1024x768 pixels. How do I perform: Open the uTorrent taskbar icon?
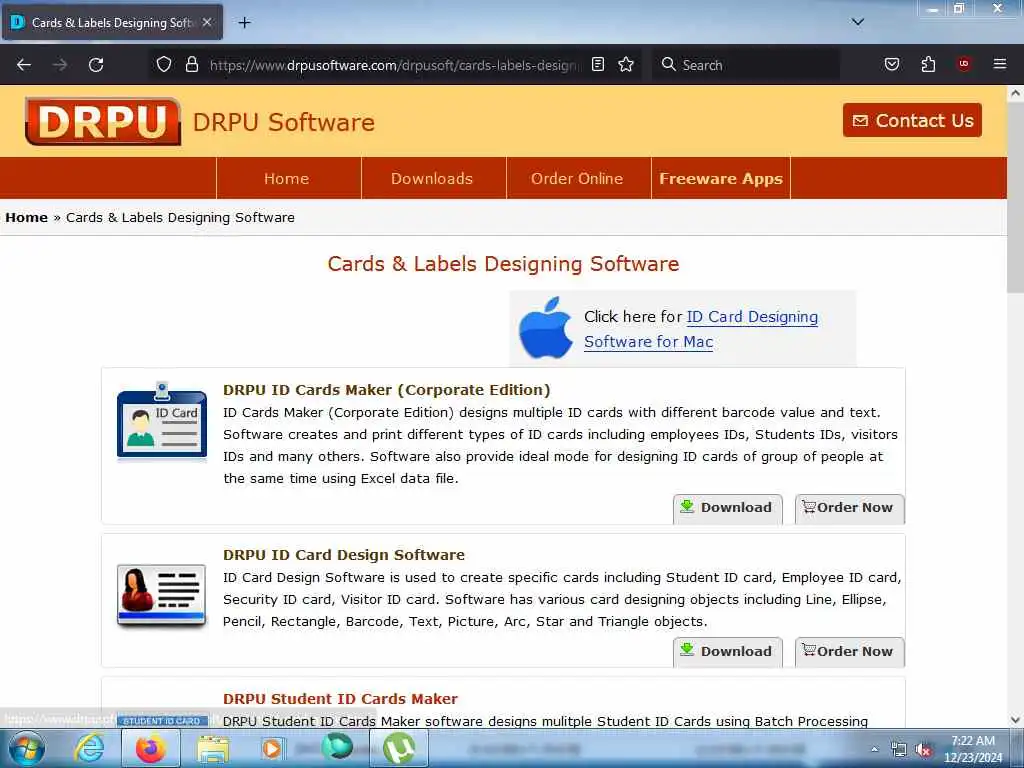tap(399, 748)
